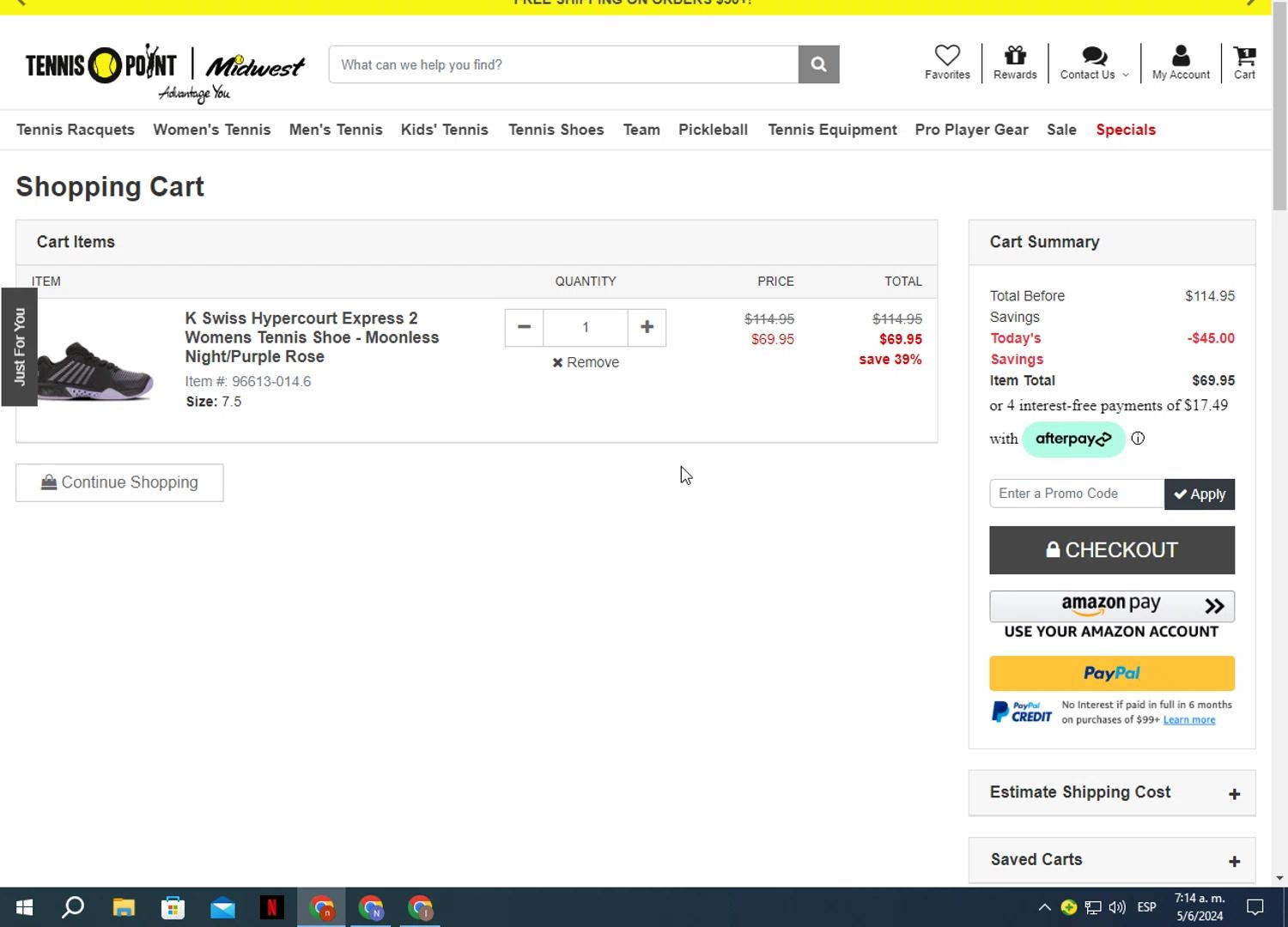Open My Account user icon

[x=1181, y=62]
